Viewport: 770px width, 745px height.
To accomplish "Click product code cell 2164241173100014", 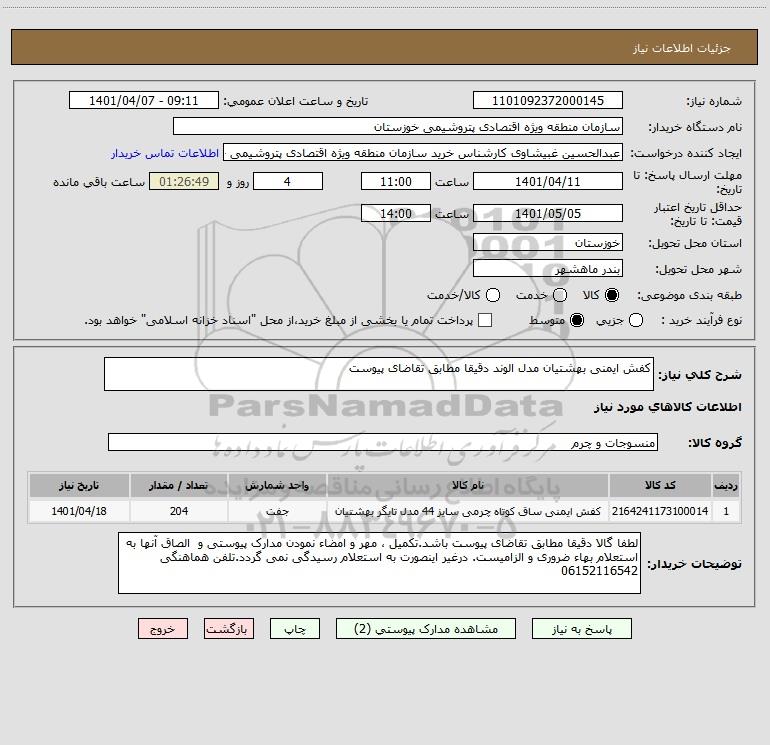I will (x=660, y=511).
